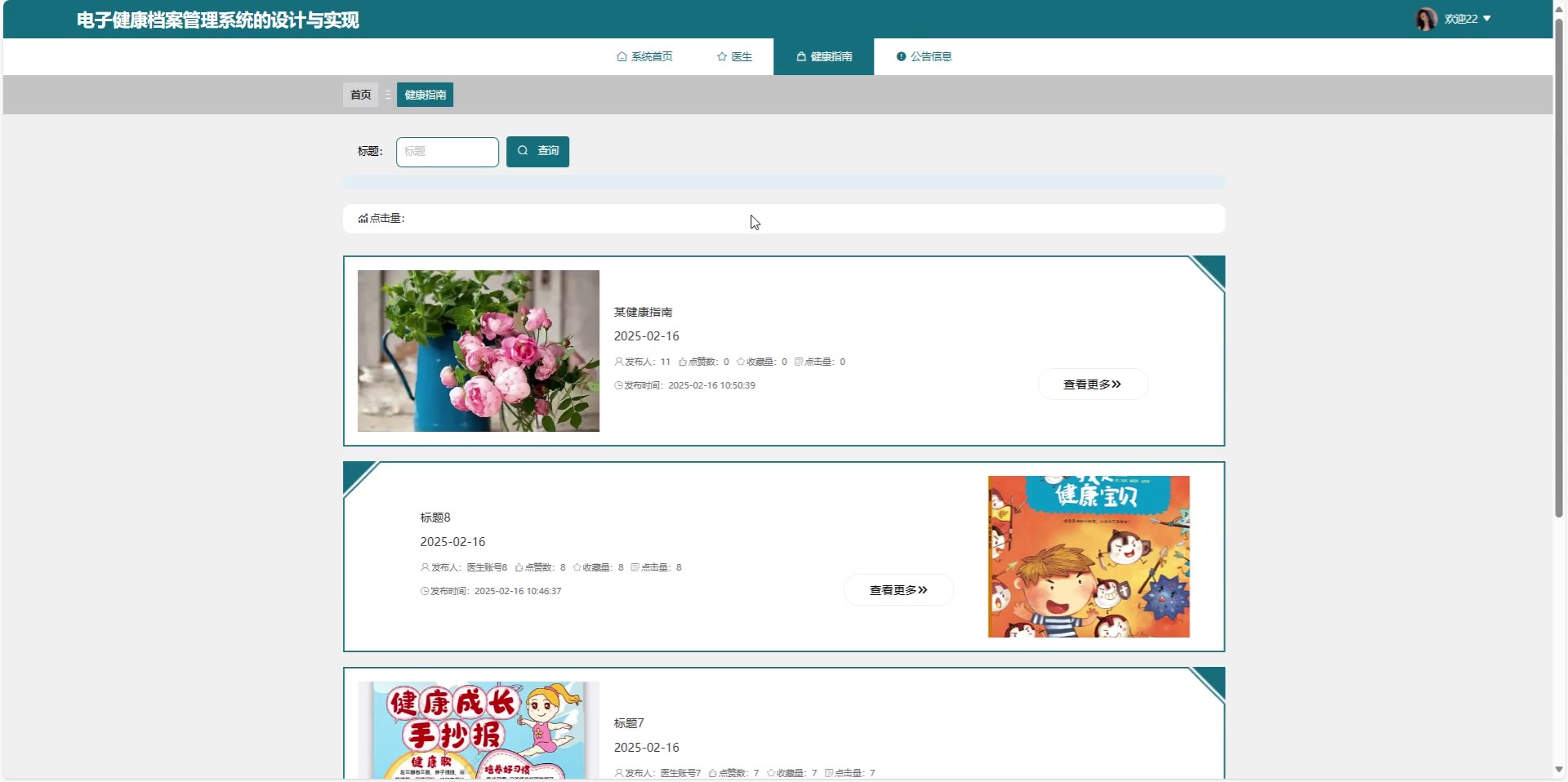
Task: Click the 查询 search button
Action: click(x=537, y=152)
